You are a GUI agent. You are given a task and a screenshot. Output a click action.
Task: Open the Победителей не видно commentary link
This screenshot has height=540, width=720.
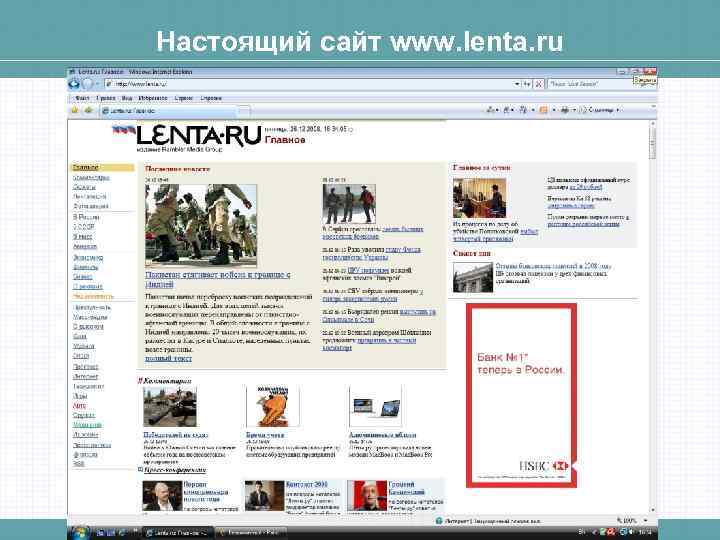point(176,435)
